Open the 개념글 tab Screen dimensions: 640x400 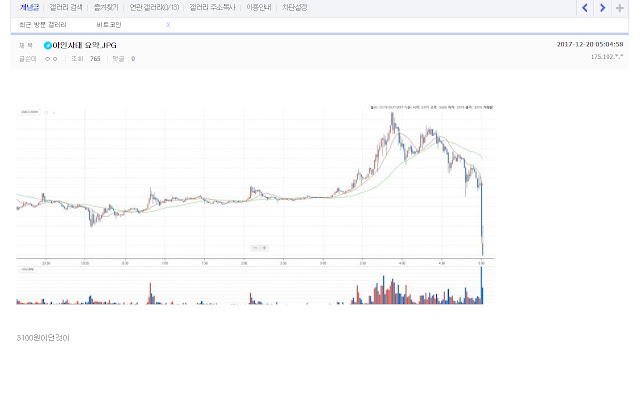[29, 7]
